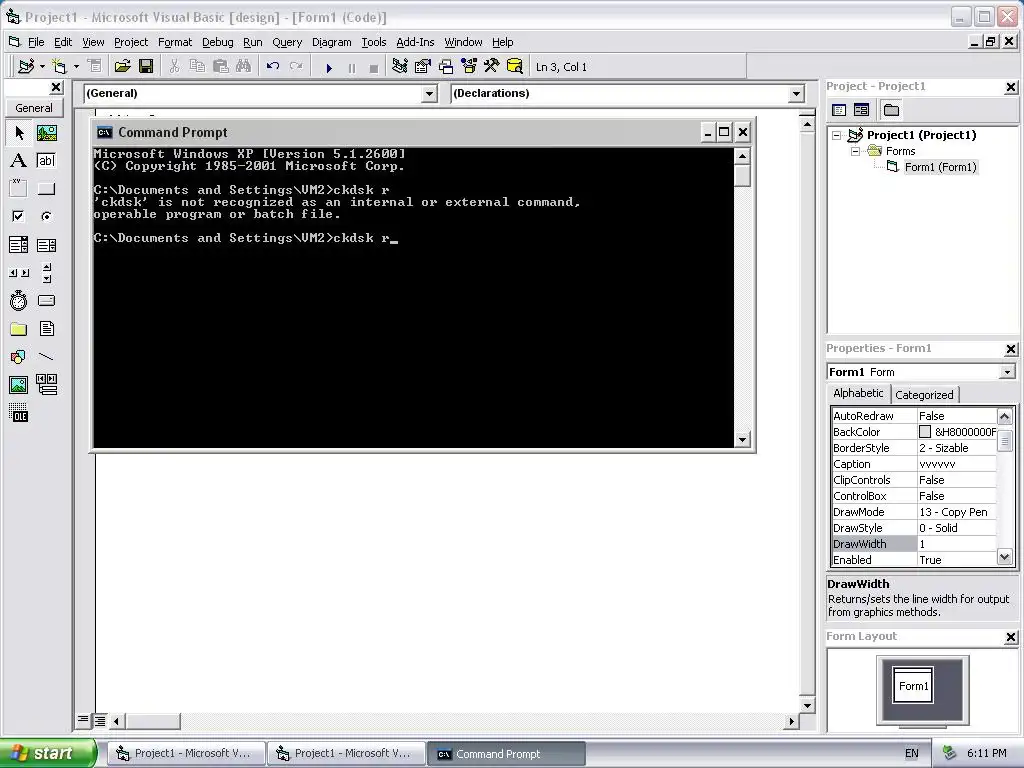Click the Open Project toolbar icon

pos(122,67)
